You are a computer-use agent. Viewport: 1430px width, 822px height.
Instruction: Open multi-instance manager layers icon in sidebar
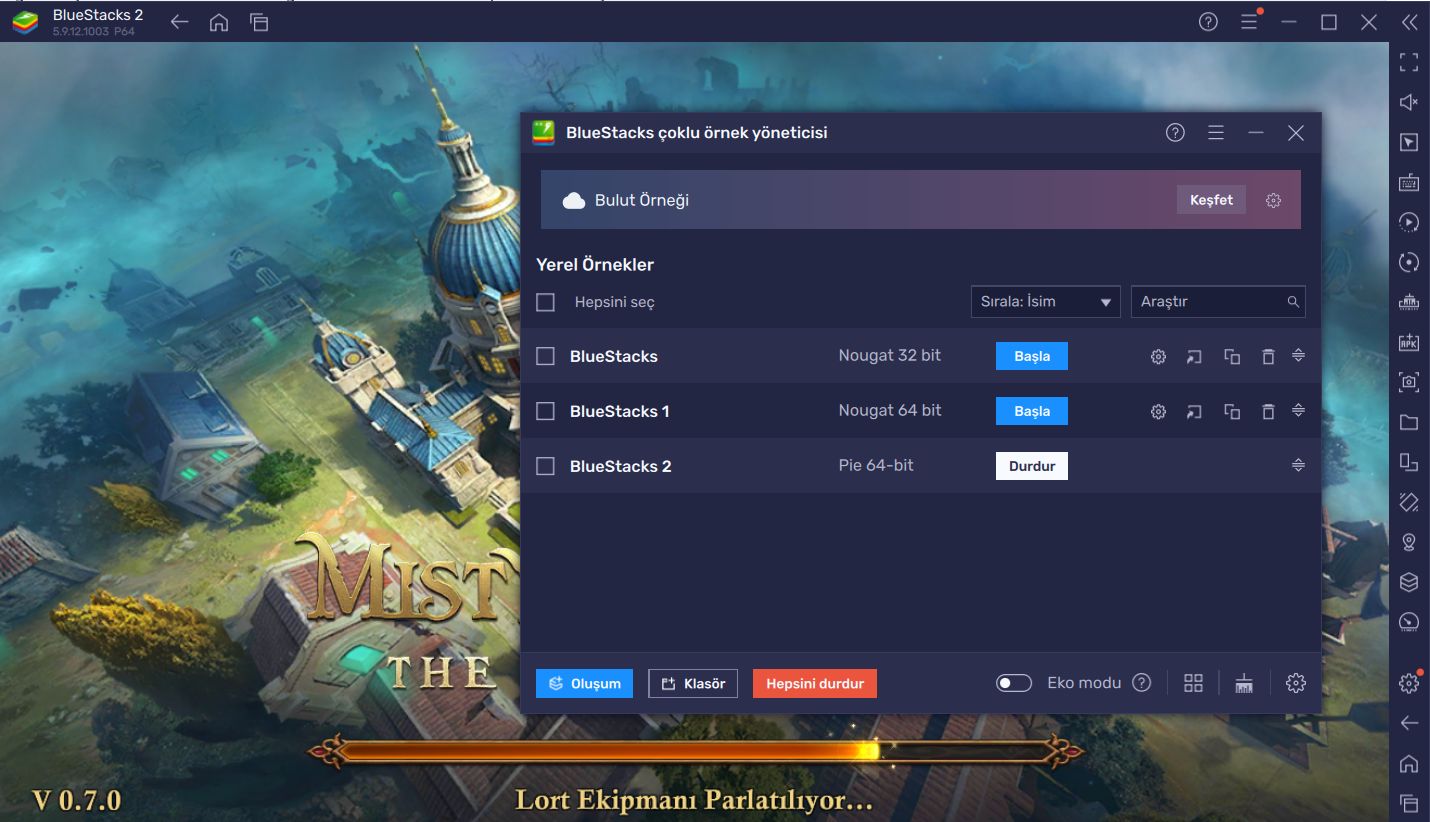click(1409, 582)
